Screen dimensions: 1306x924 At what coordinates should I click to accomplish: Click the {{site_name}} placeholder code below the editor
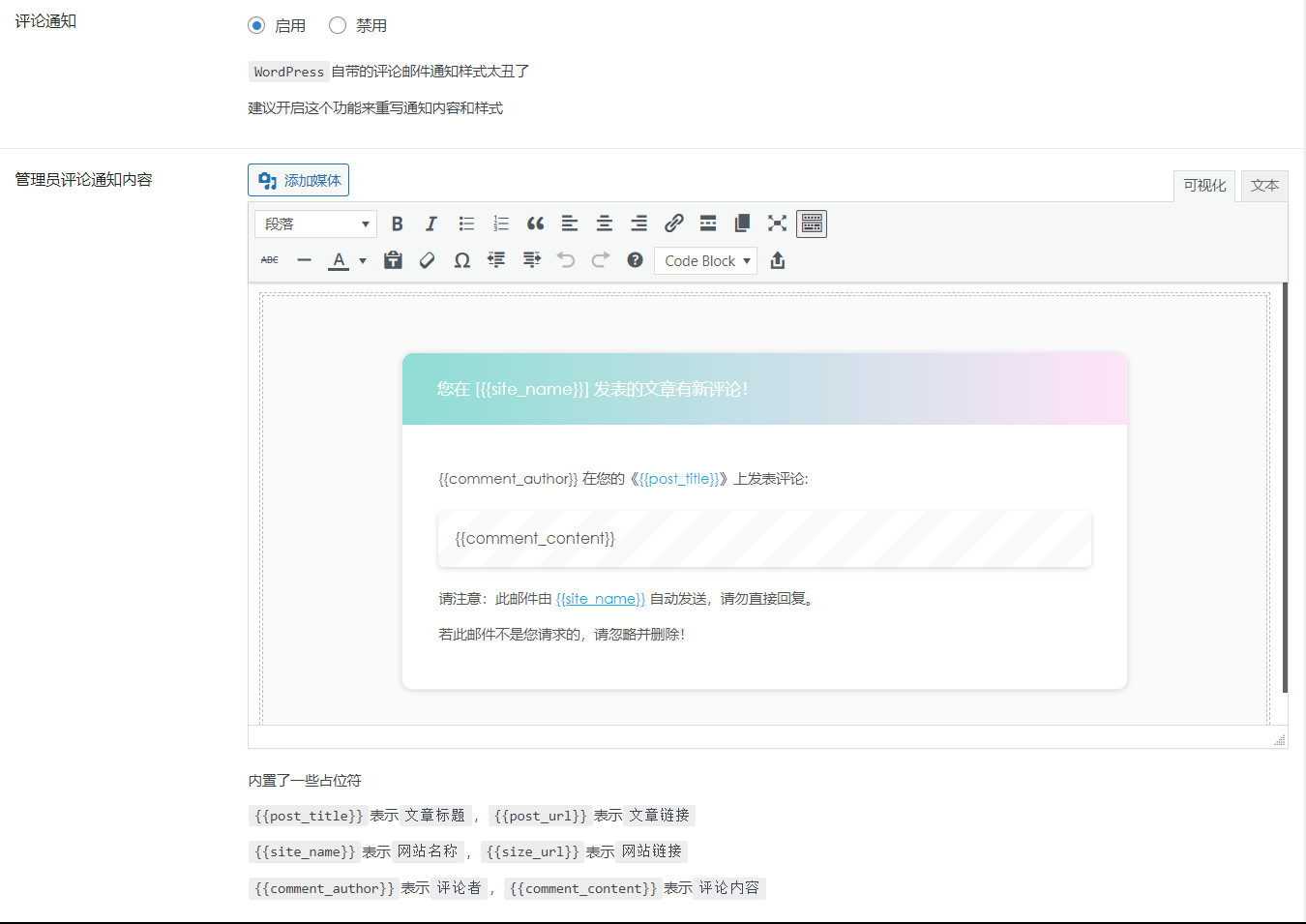pyautogui.click(x=305, y=851)
